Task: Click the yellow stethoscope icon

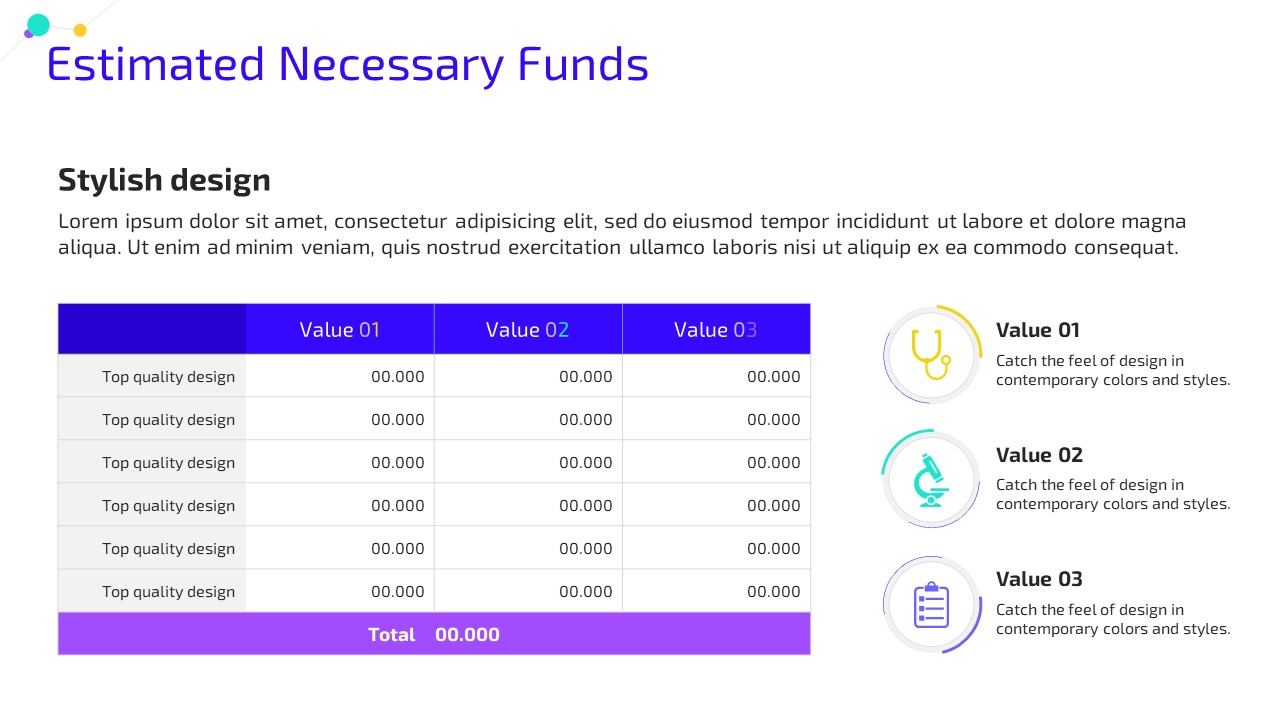Action: 931,355
